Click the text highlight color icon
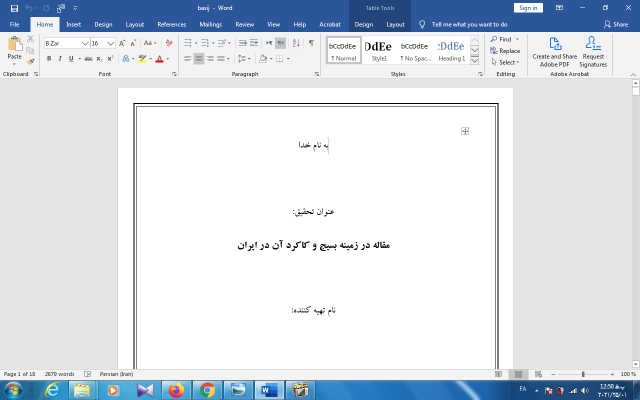The image size is (640, 400). click(142, 59)
